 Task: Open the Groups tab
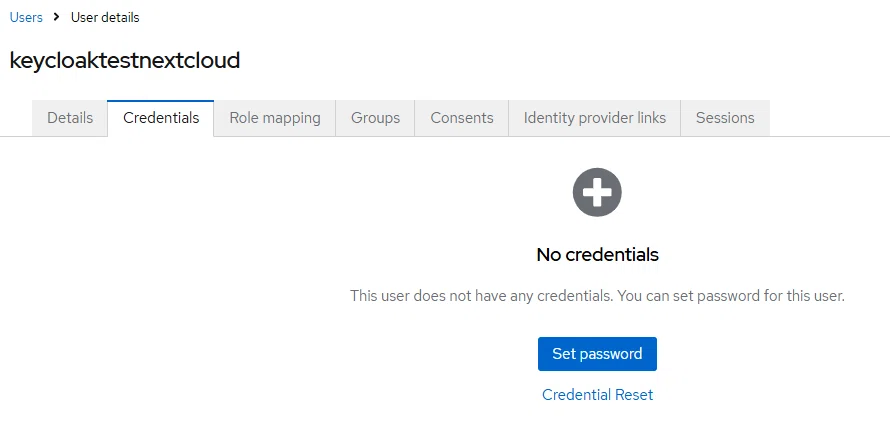coord(375,118)
